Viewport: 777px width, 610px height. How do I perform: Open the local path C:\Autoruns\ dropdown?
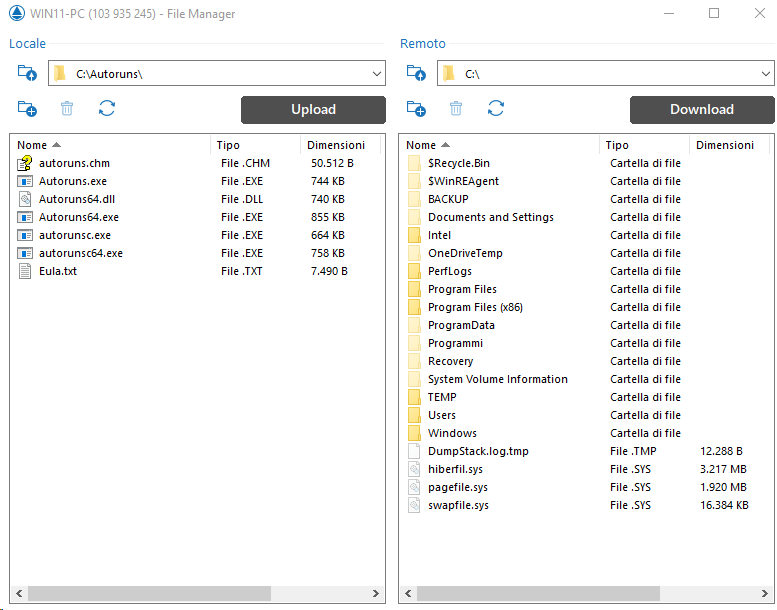point(376,73)
